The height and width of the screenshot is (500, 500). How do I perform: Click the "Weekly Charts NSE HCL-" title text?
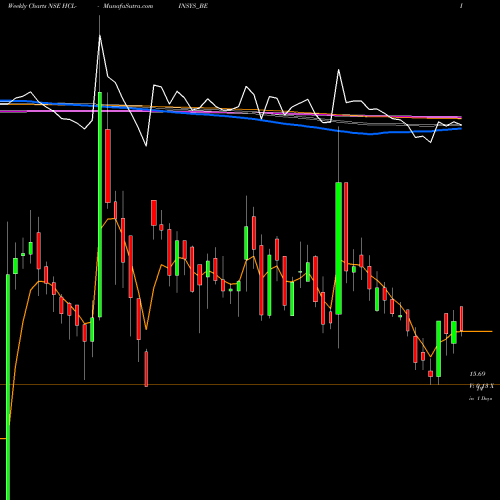pos(42,6)
